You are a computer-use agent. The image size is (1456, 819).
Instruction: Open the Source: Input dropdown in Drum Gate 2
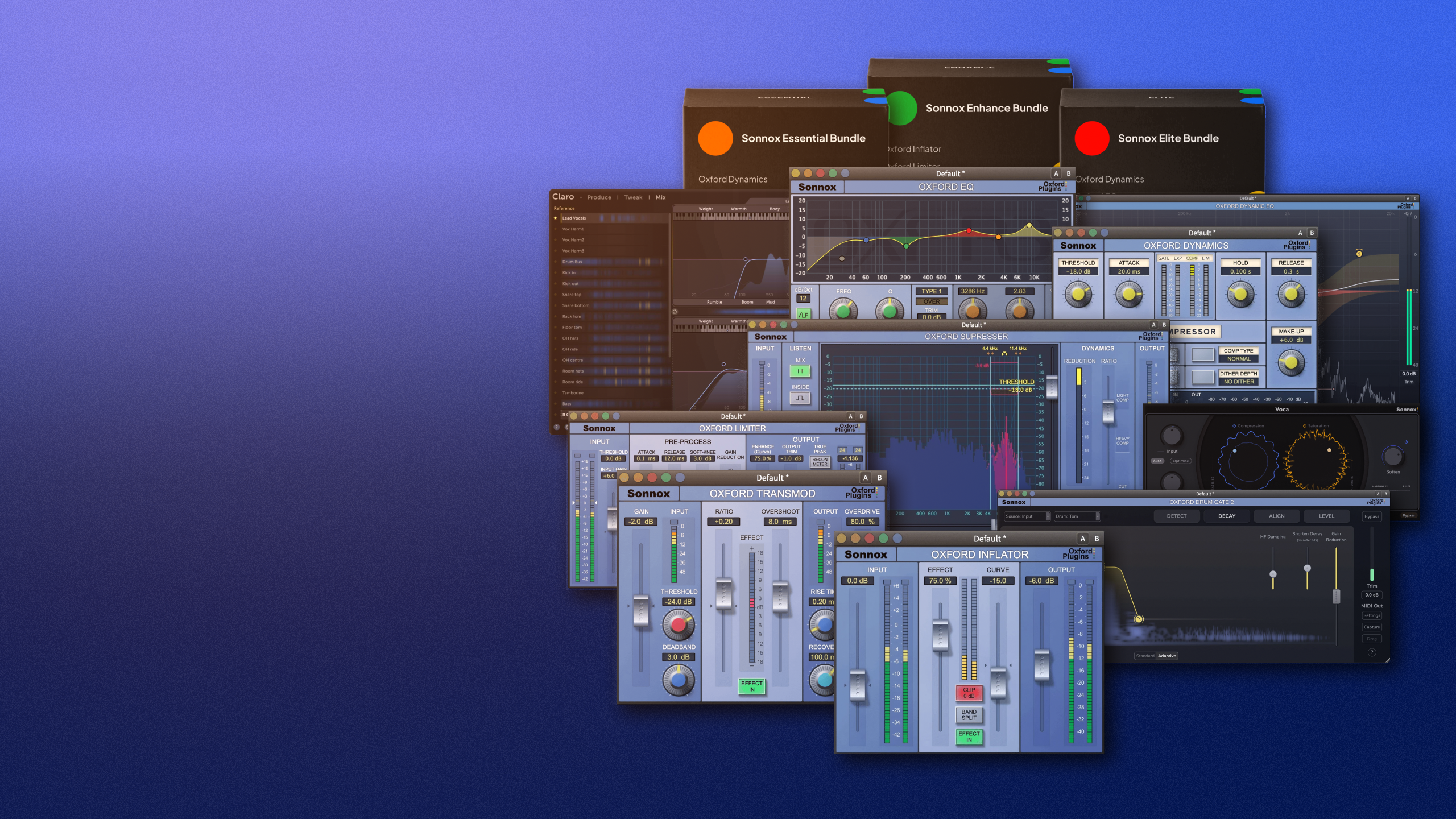point(1027,516)
